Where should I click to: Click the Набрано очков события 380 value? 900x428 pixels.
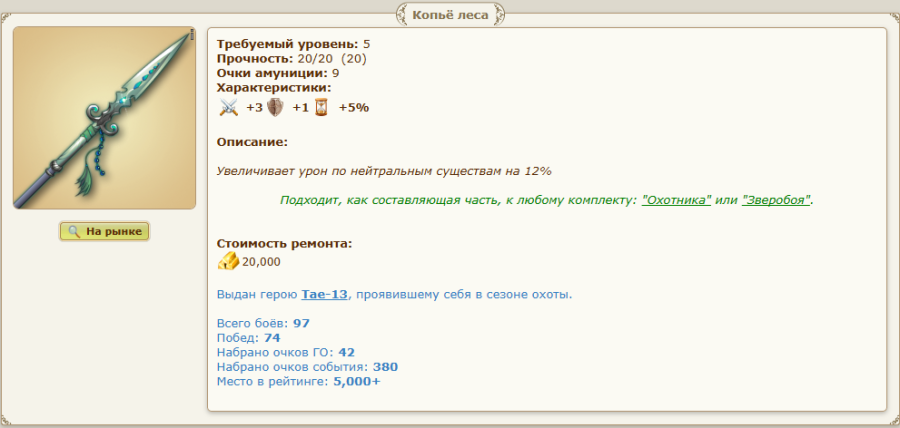pyautogui.click(x=385, y=366)
